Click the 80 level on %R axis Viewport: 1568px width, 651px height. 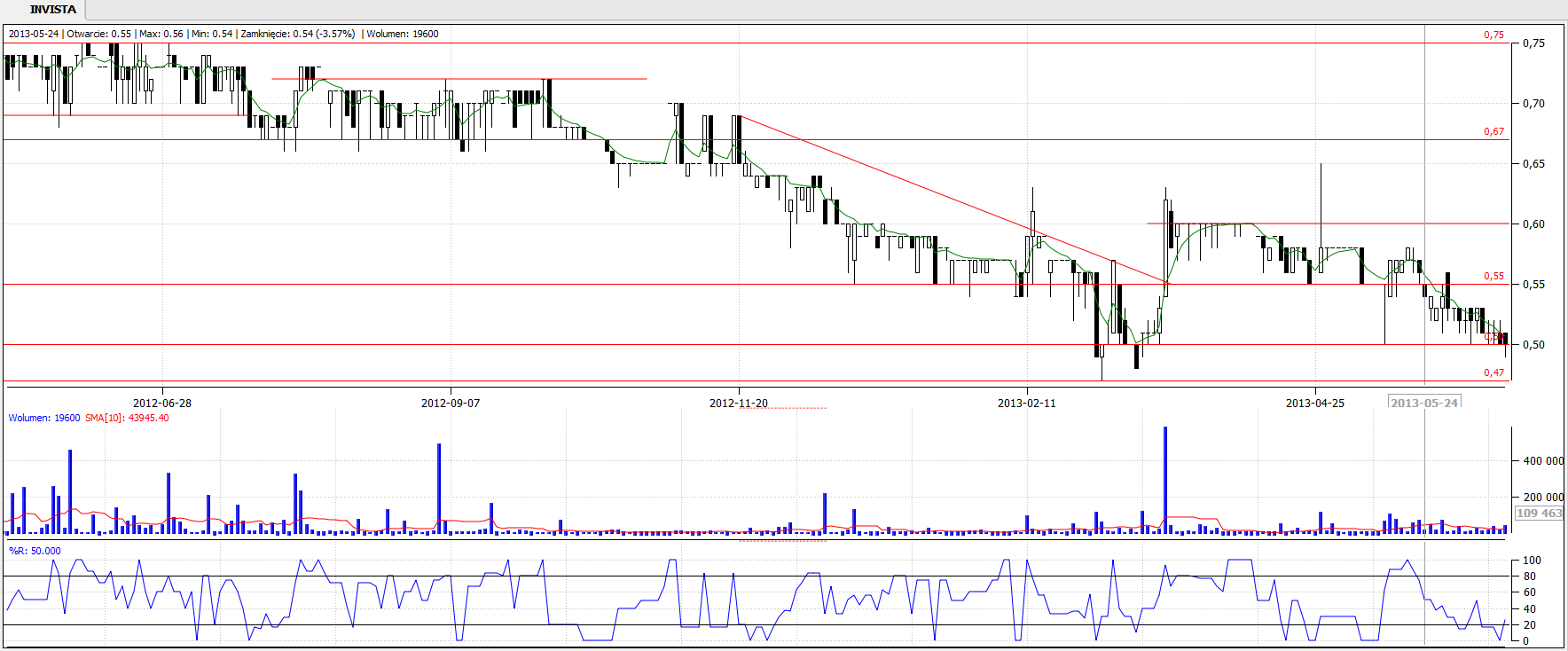[1530, 576]
